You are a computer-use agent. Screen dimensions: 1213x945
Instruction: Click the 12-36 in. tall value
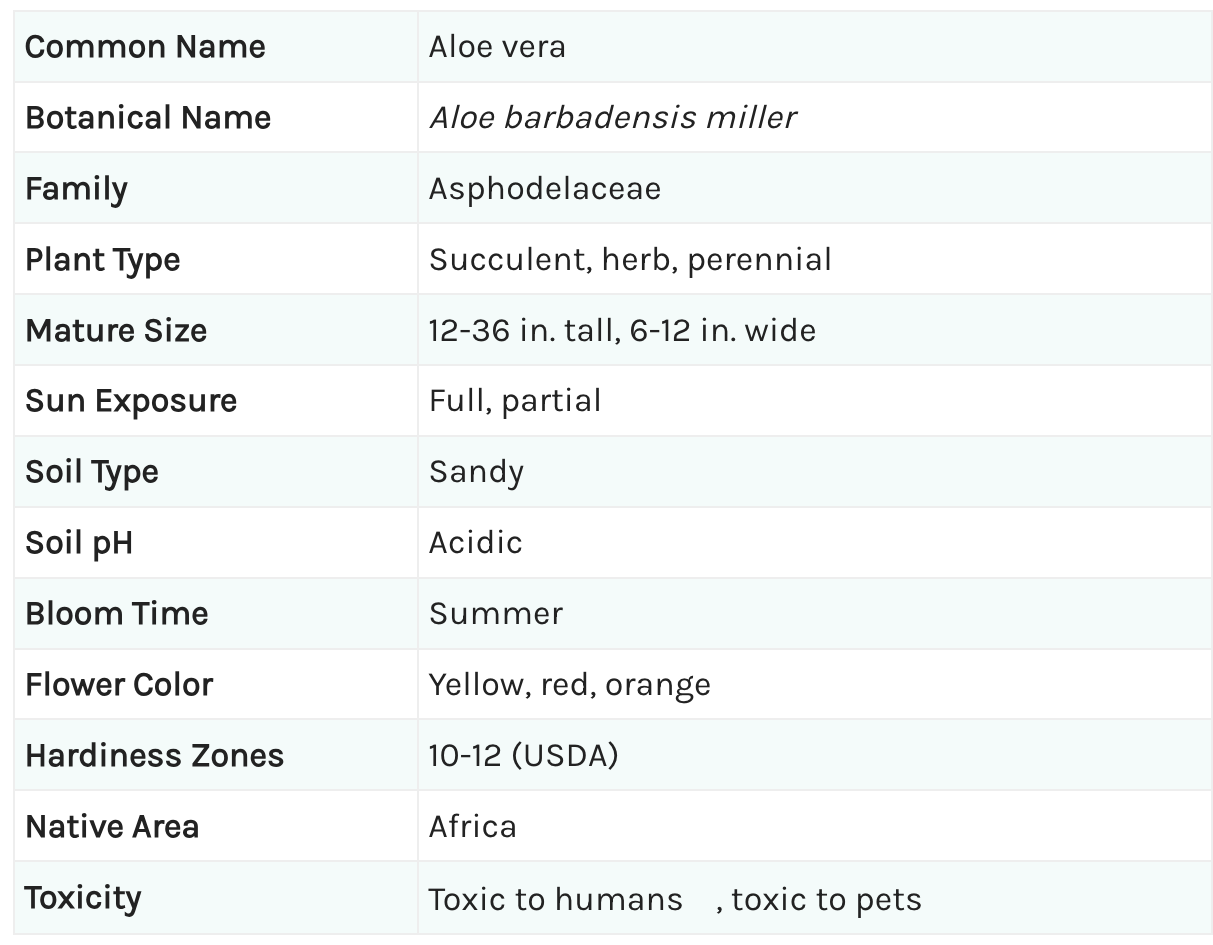coord(520,331)
